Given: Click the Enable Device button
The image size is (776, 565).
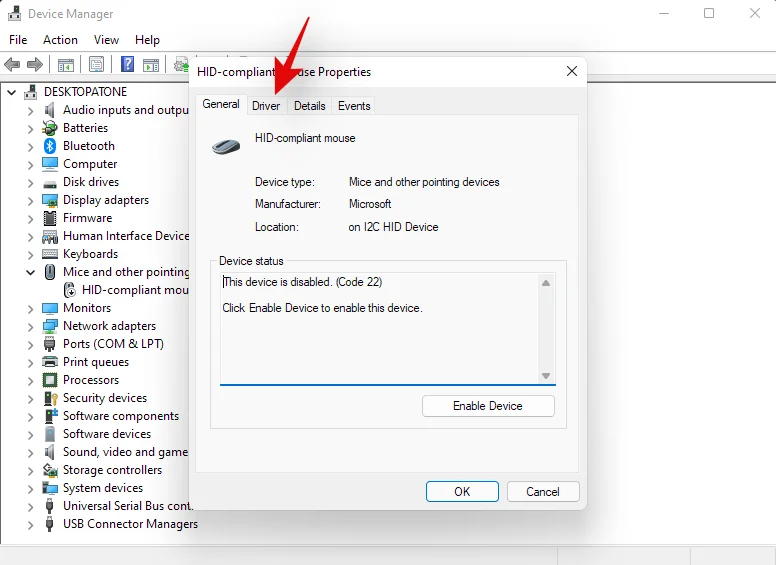Looking at the screenshot, I should coord(488,406).
